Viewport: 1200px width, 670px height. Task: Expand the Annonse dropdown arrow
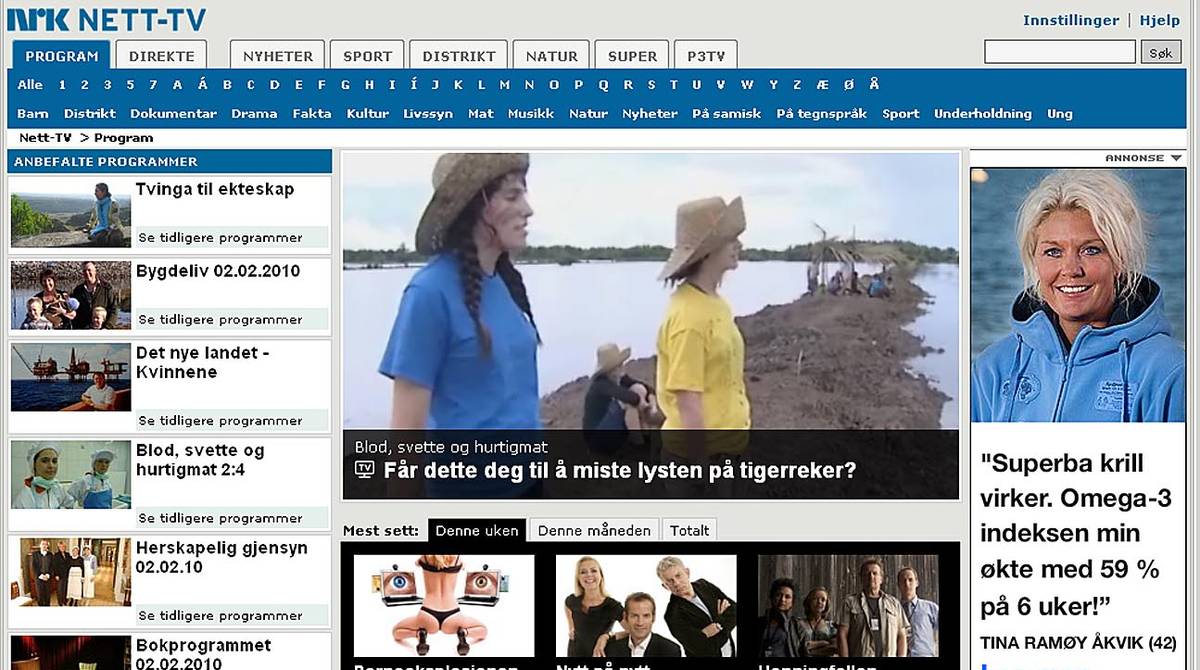click(x=1176, y=158)
